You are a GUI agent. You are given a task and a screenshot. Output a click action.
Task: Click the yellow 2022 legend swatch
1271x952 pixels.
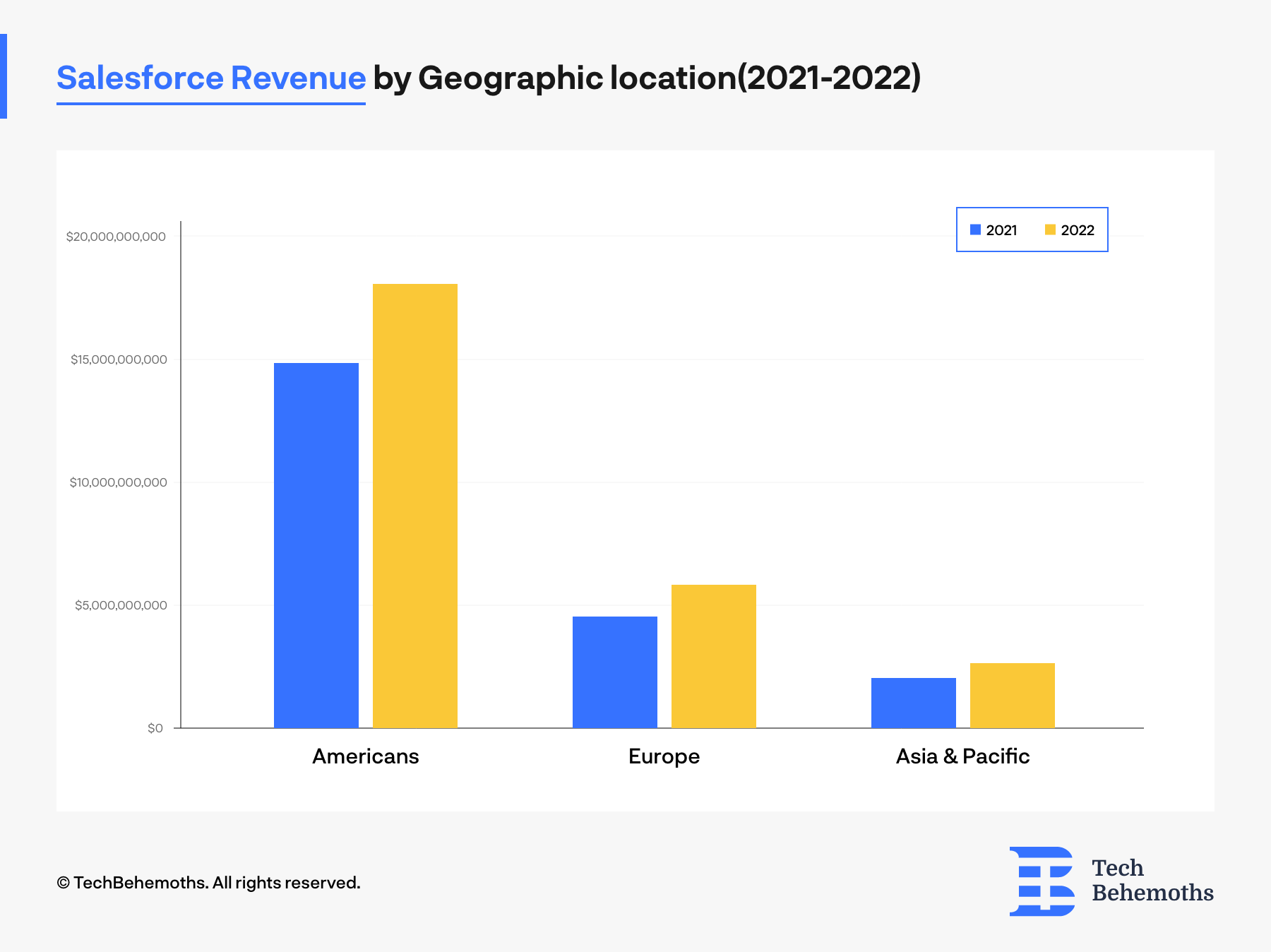point(1050,230)
